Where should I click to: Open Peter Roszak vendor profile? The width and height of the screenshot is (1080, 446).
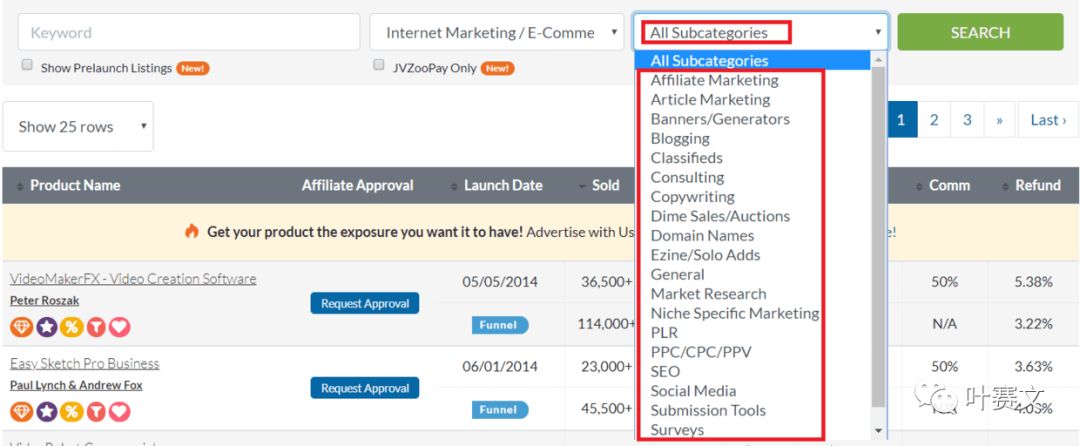click(44, 301)
